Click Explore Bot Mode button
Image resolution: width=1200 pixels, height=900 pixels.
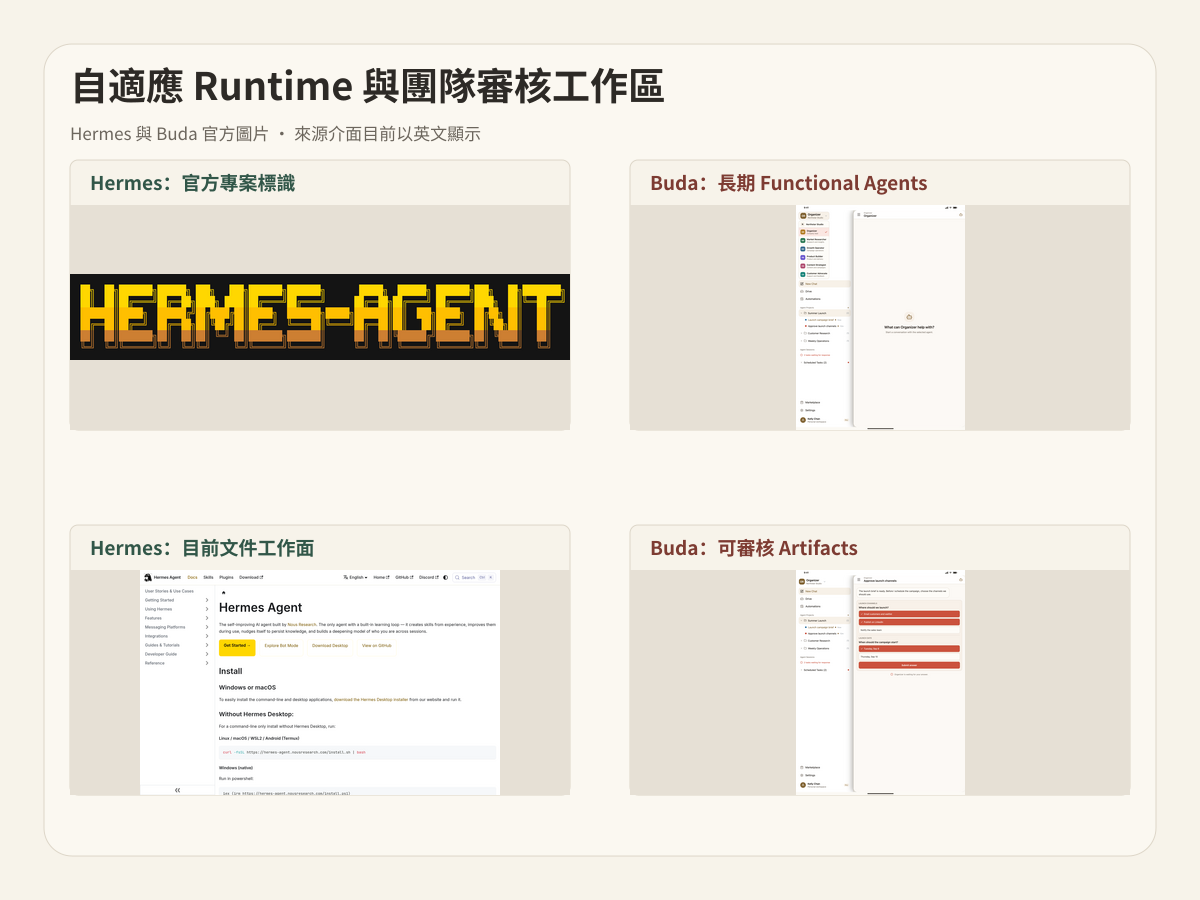point(281,648)
